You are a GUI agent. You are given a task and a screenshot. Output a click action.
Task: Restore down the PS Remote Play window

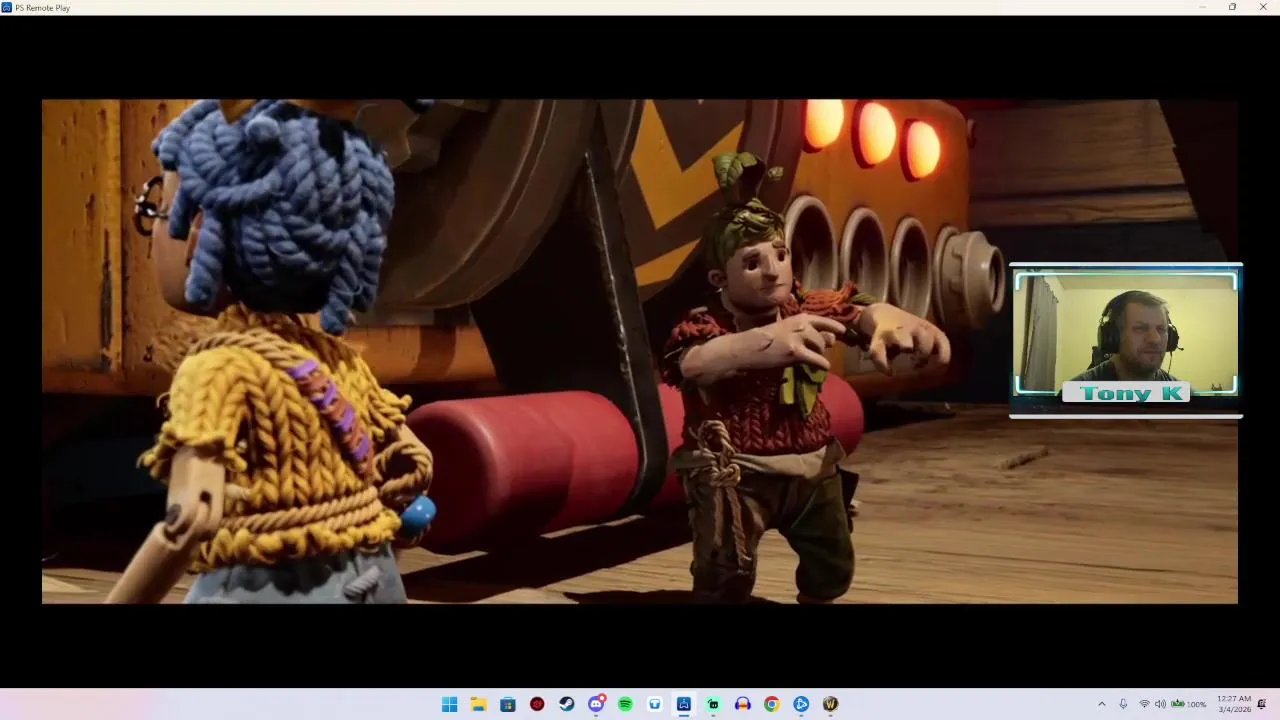point(1232,7)
